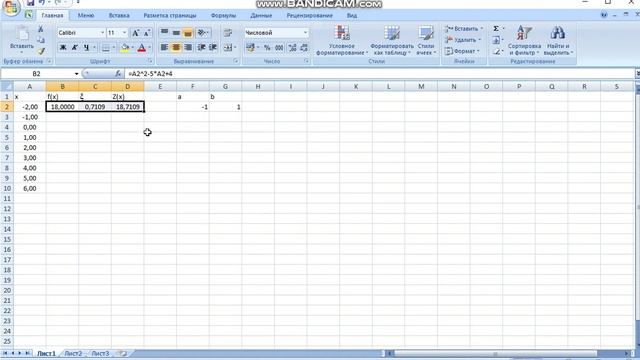The width and height of the screenshot is (640, 360).
Task: Open the font color dropdown arrow
Action: point(149,48)
